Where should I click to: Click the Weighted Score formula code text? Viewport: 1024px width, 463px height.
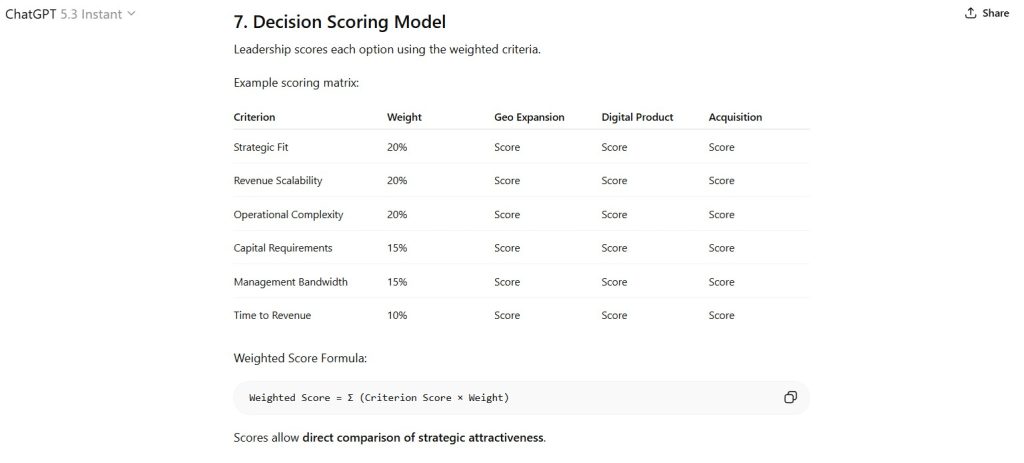[379, 397]
